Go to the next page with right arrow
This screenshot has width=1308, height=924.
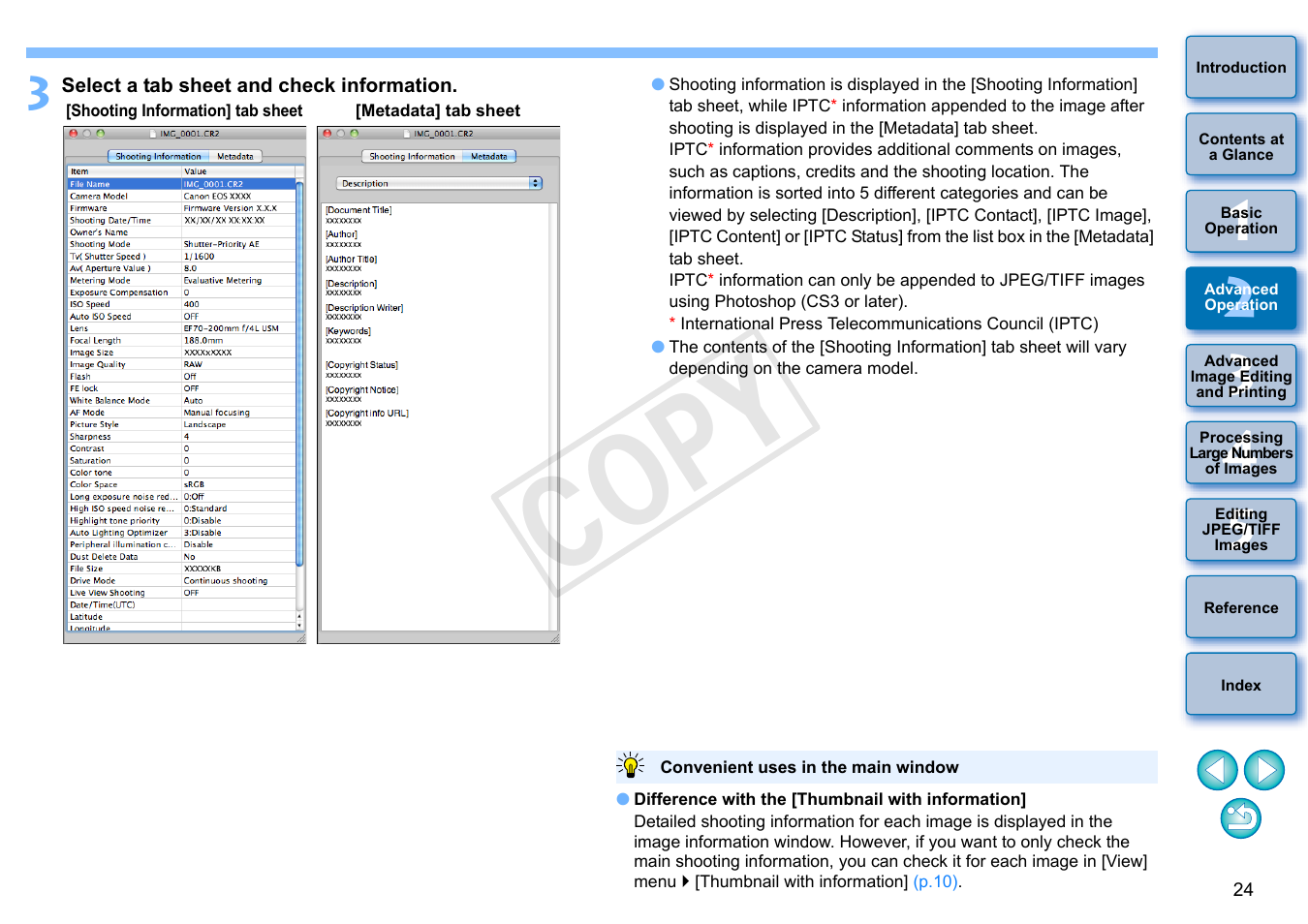coord(1263,770)
